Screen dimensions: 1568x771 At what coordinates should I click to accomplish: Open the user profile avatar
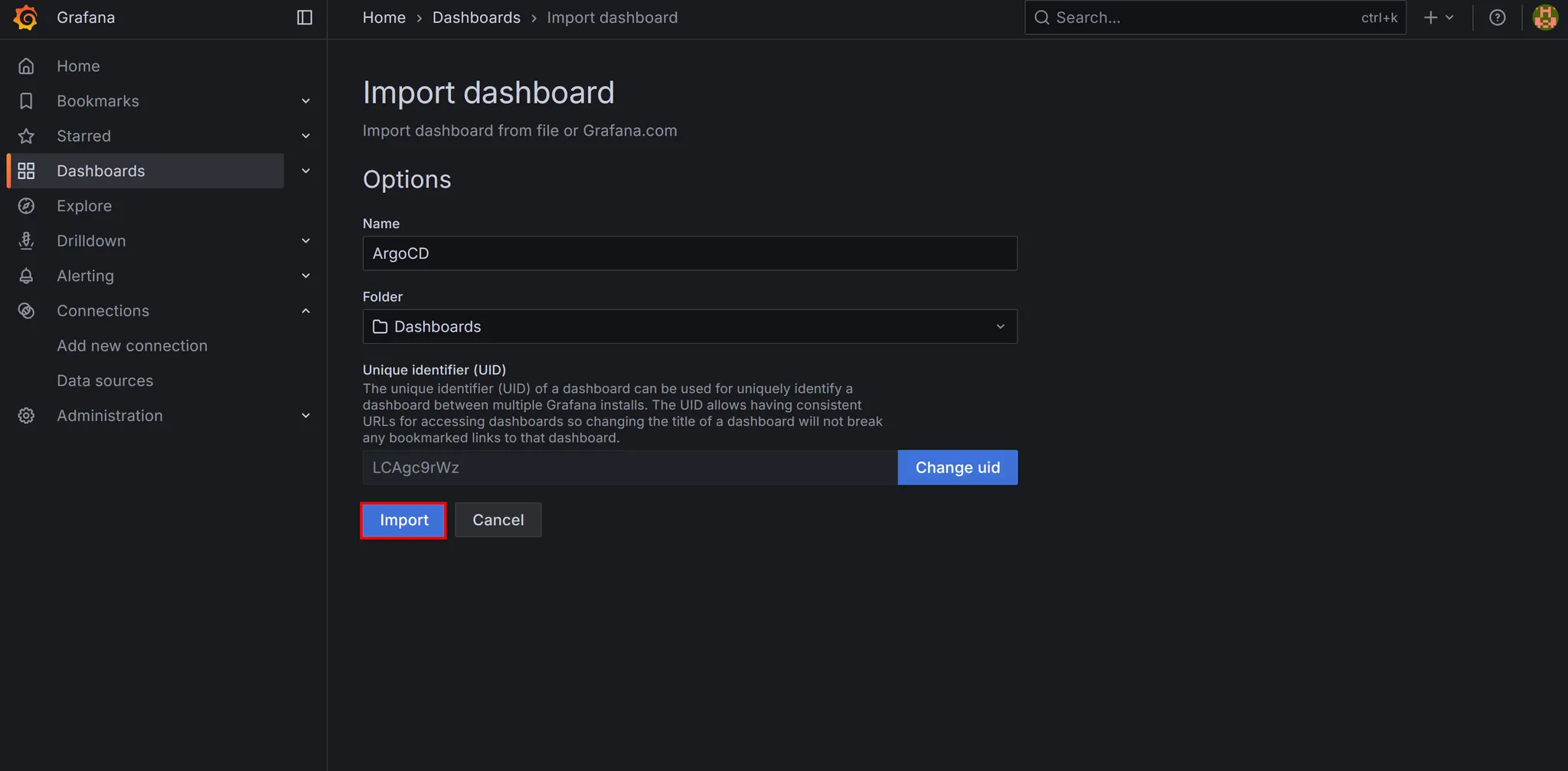point(1544,18)
